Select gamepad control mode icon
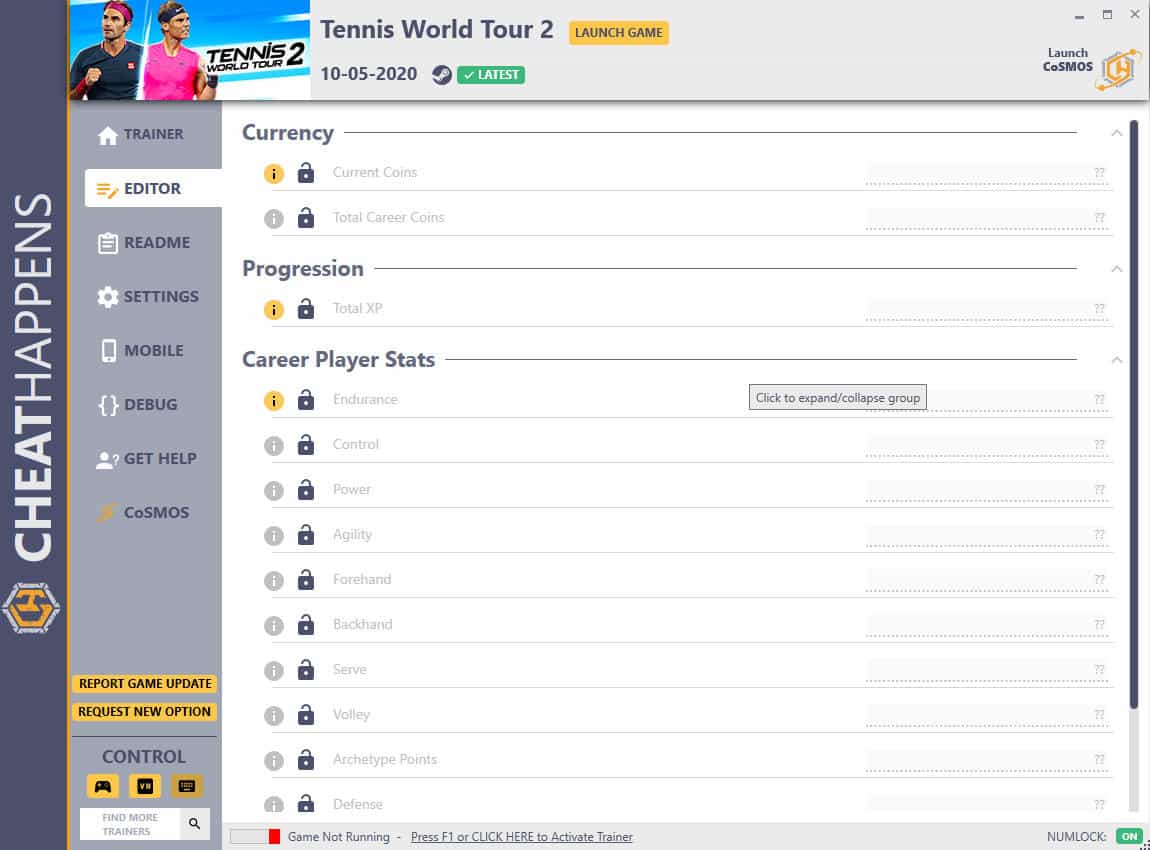The height and width of the screenshot is (850, 1150). 103,786
